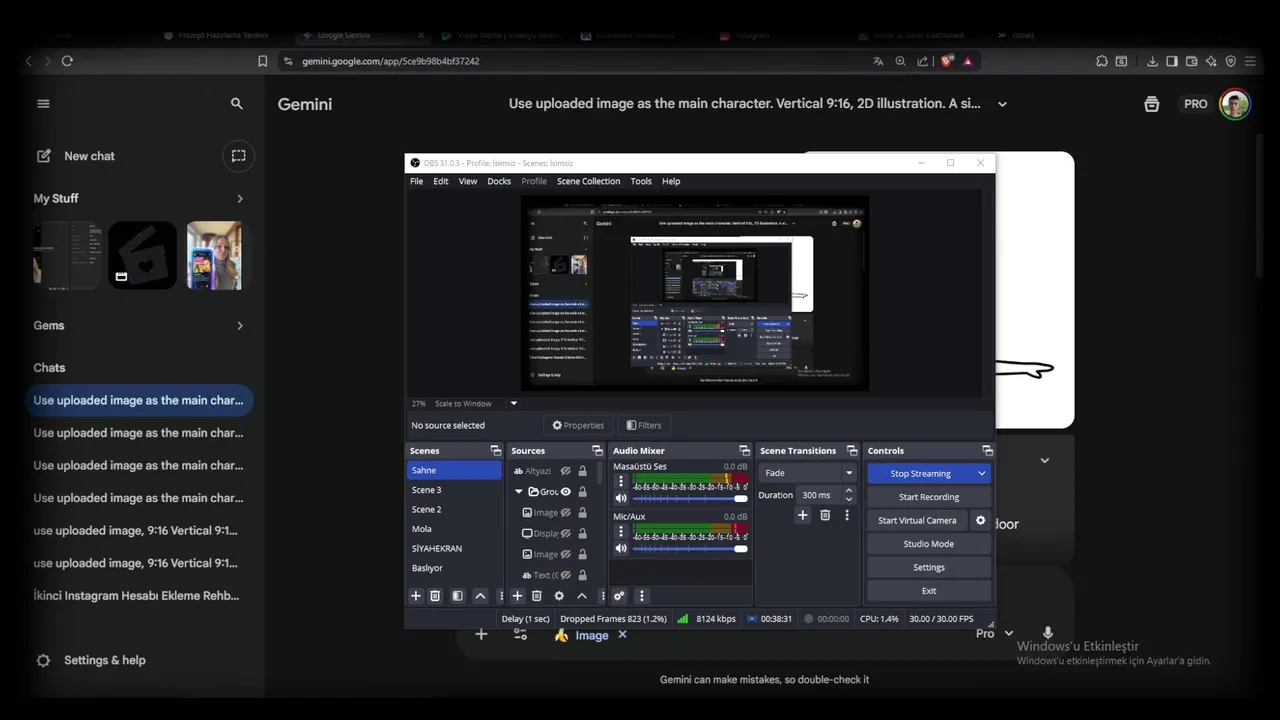Screen dimensions: 1280x720
Task: Enable Studio Mode
Action: pos(928,544)
